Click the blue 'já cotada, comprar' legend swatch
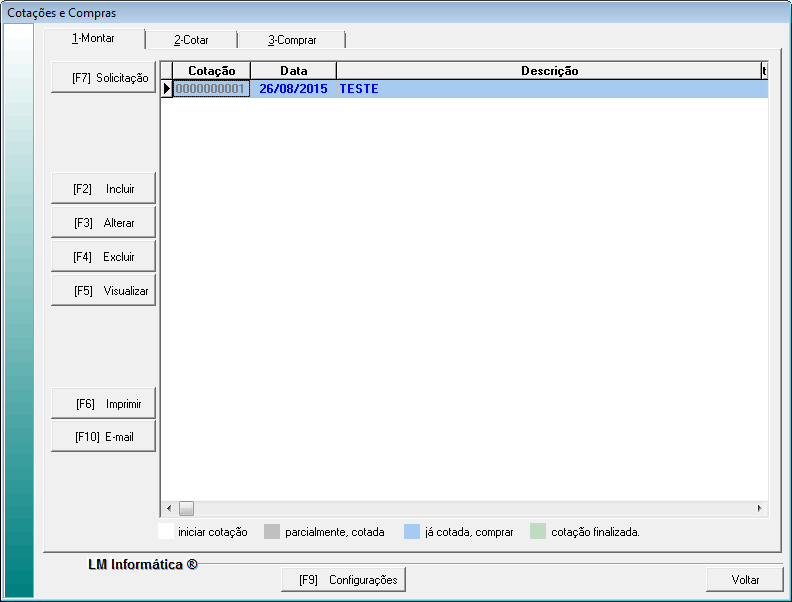 [411, 532]
